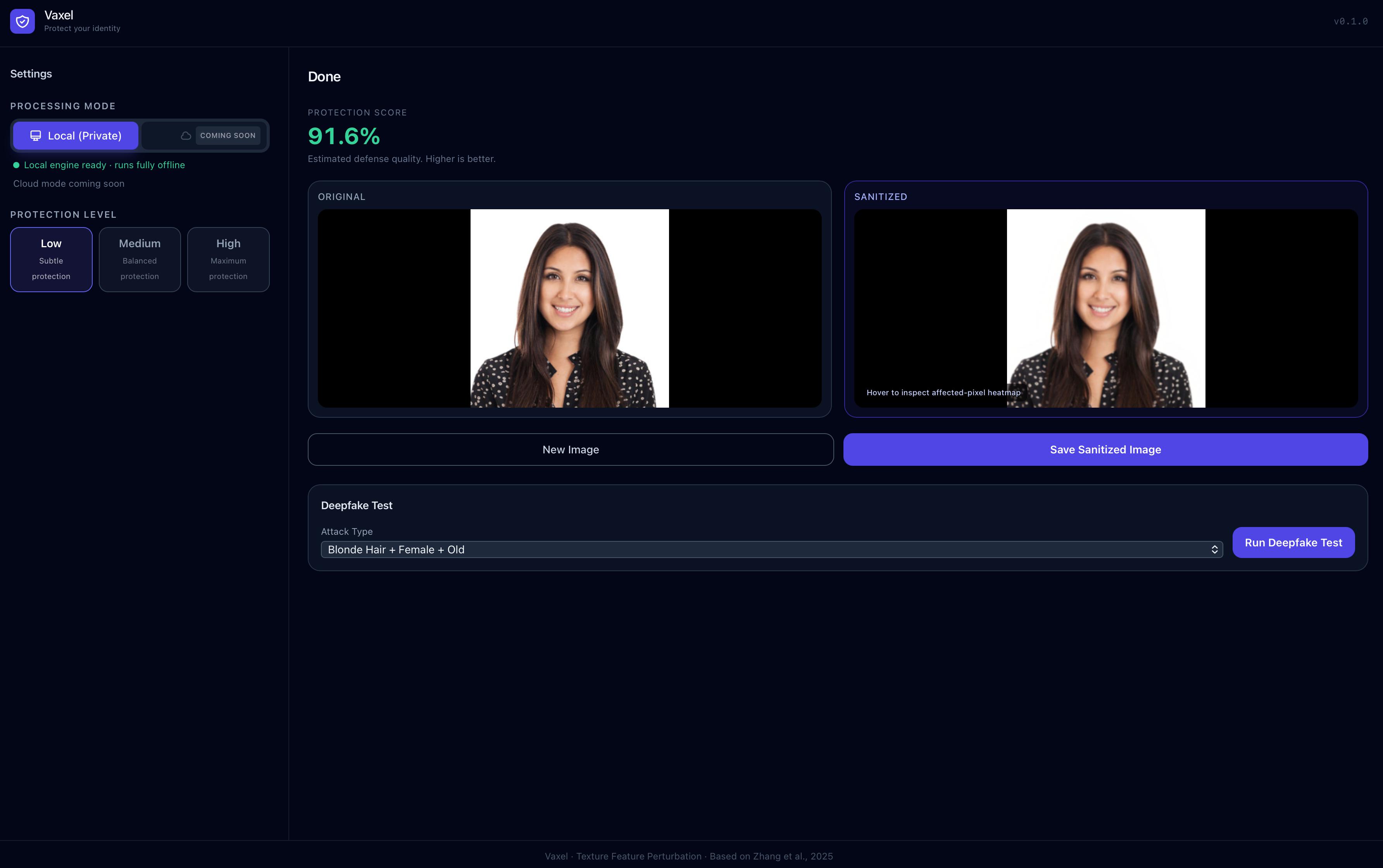1383x868 pixels.
Task: Select High maximum protection level
Action: point(228,260)
